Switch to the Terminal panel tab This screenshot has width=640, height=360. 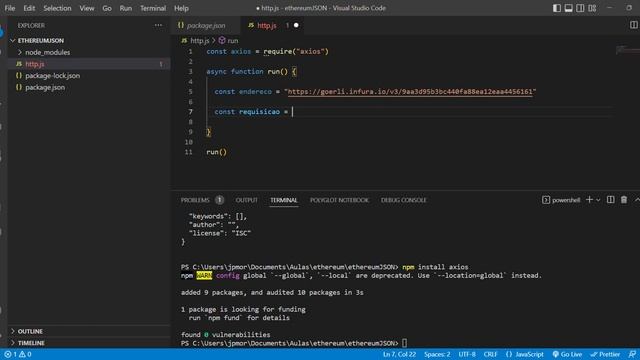[284, 200]
